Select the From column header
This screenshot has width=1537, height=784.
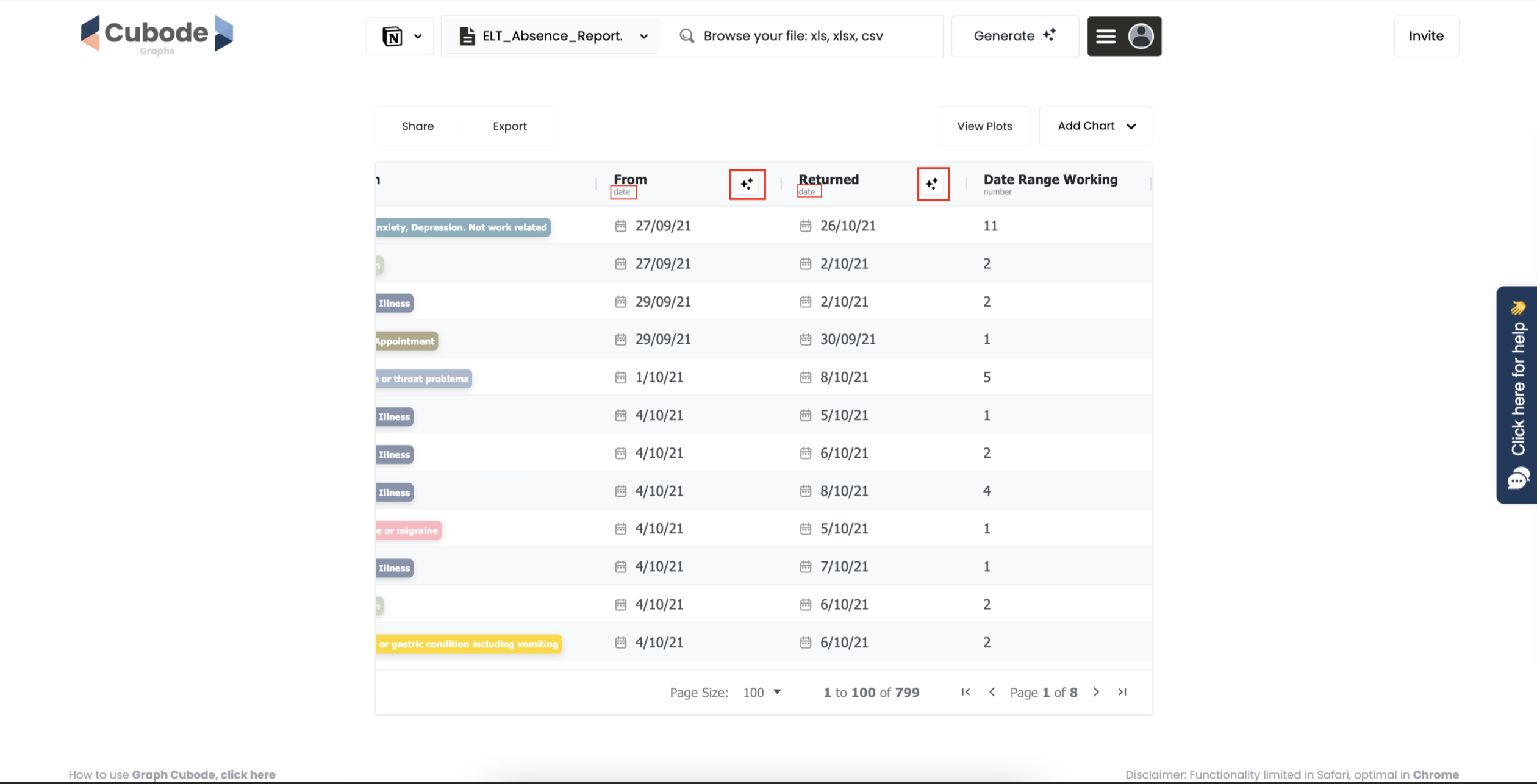tap(630, 179)
